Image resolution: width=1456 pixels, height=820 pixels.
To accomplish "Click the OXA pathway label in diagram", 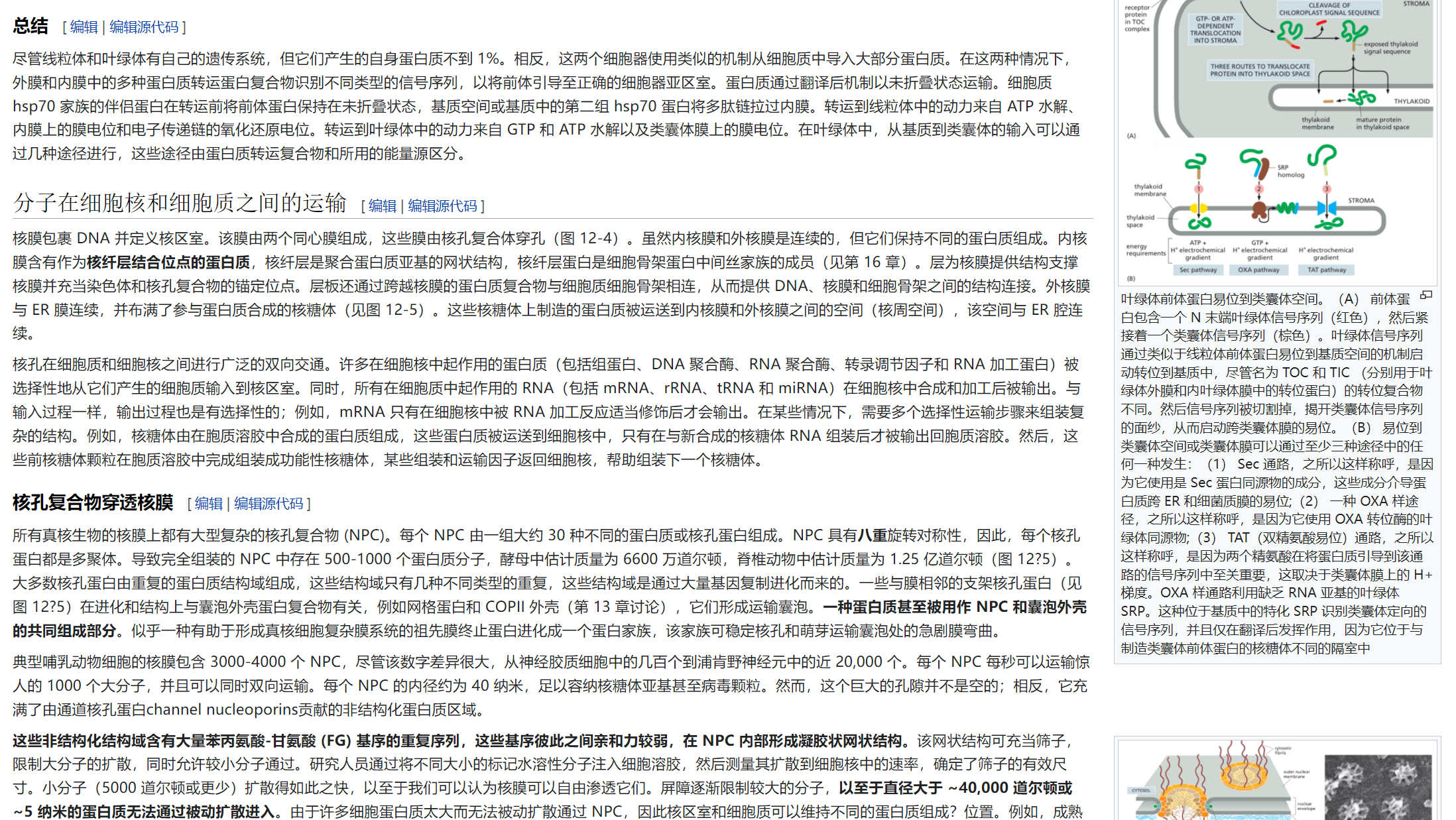I will click(1258, 270).
